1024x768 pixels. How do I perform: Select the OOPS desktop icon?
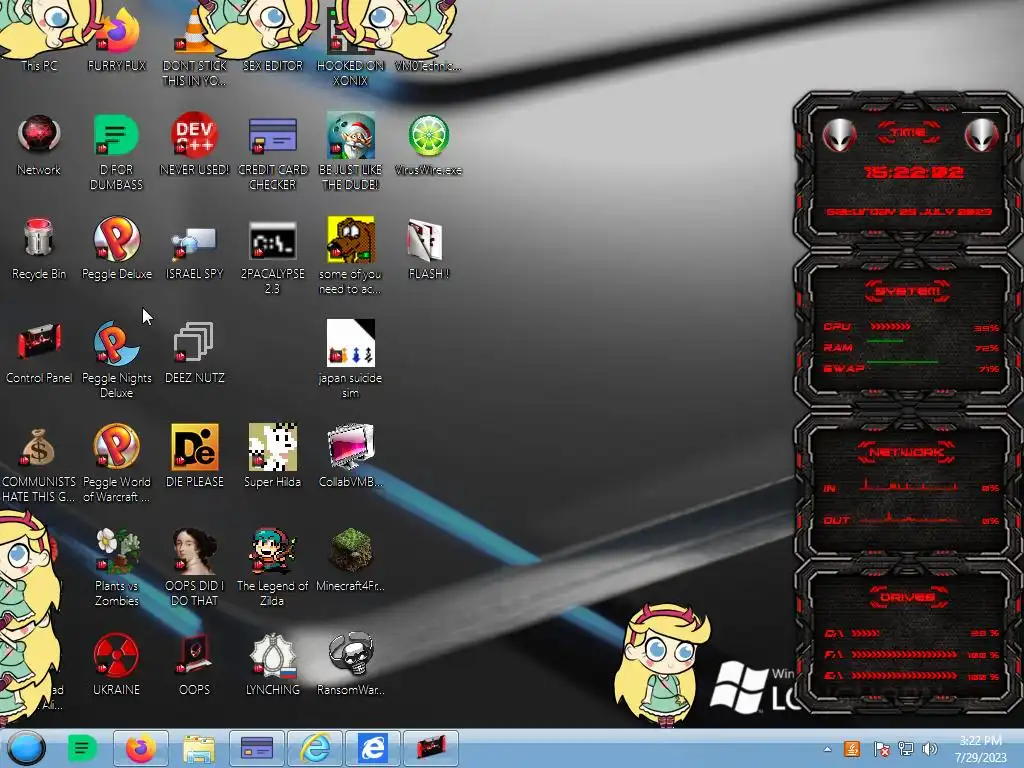tap(195, 664)
